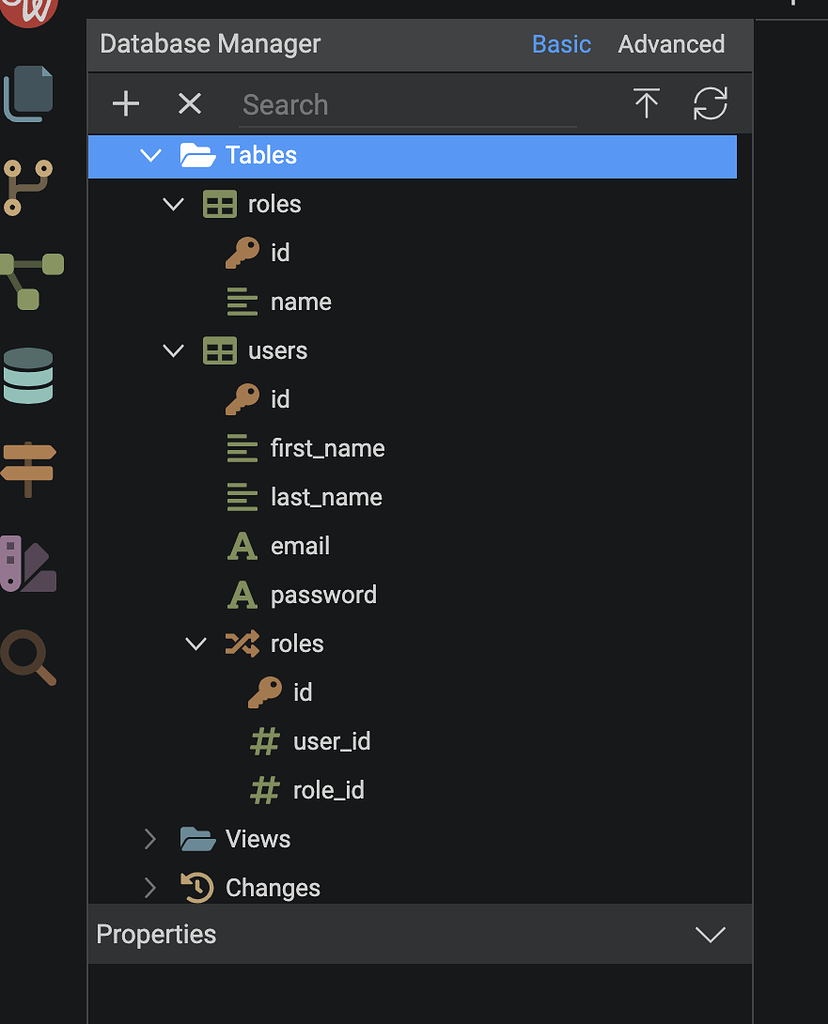Click the delete X icon in the toolbar
Image resolution: width=828 pixels, height=1024 pixels.
pyautogui.click(x=189, y=104)
